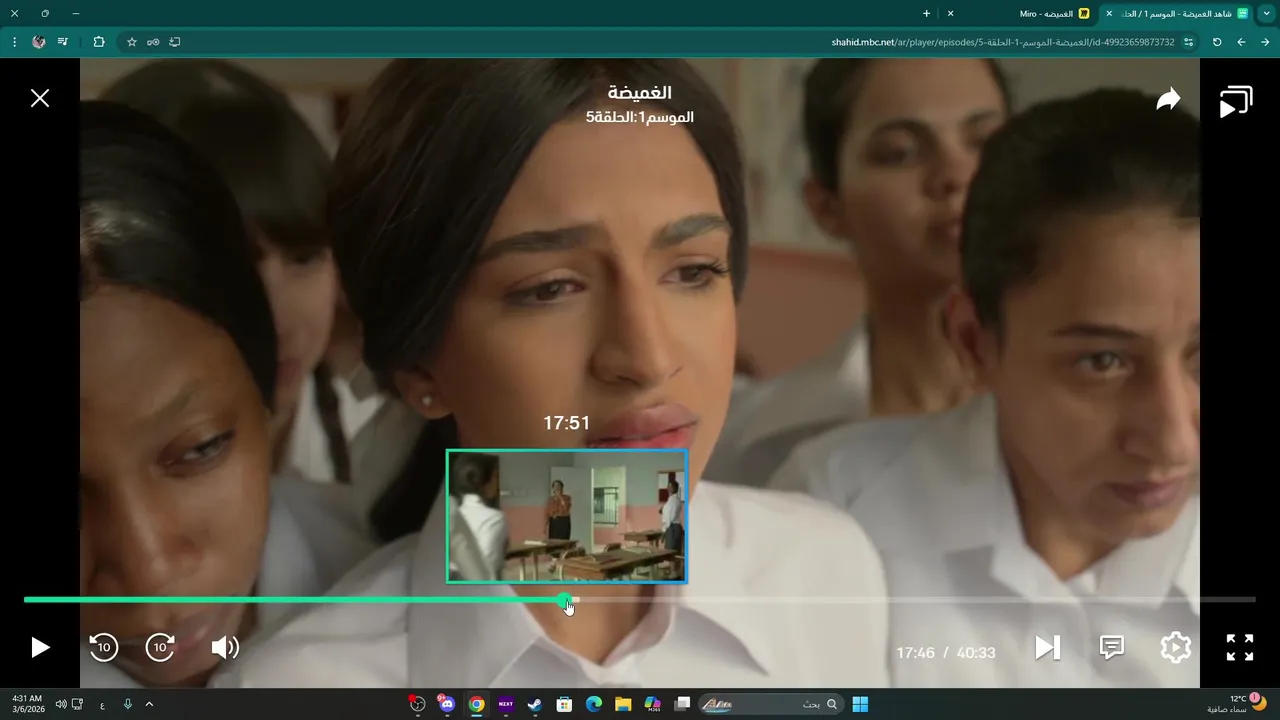This screenshot has height=720, width=1280.
Task: Open Discord from the taskbar
Action: (447, 704)
